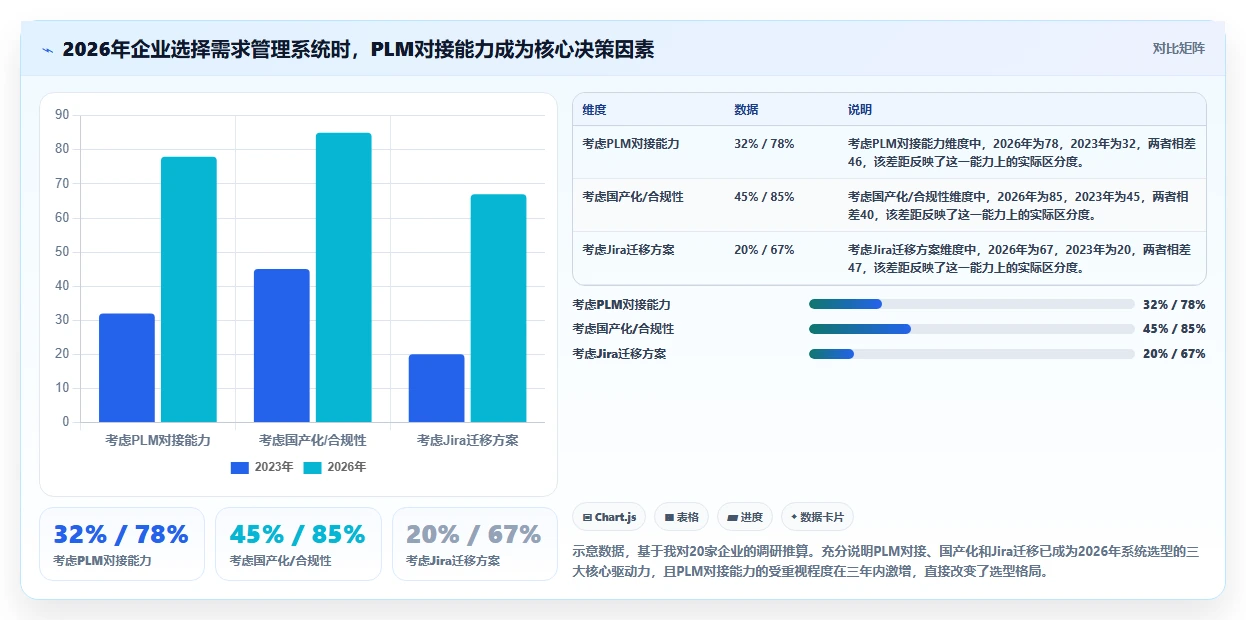
Task: Click the 考虑PLM对接能力 progress bar
Action: (972, 304)
